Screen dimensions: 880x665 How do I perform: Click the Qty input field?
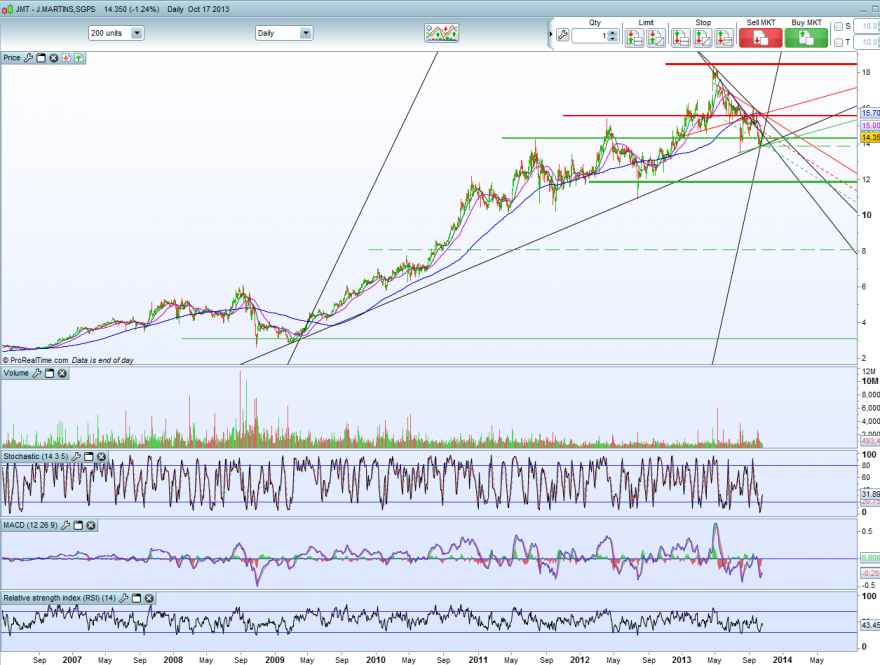click(590, 36)
